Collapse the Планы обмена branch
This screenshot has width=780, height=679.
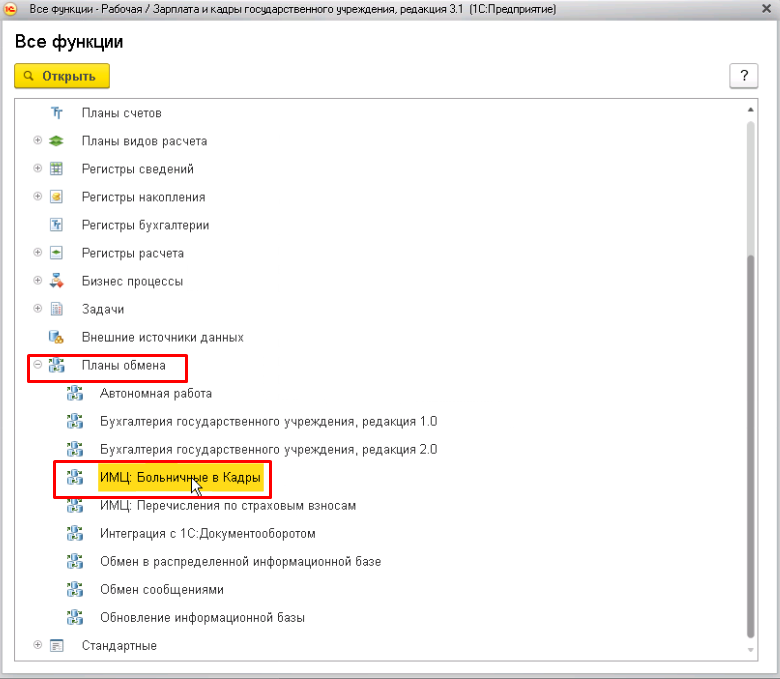click(38, 366)
